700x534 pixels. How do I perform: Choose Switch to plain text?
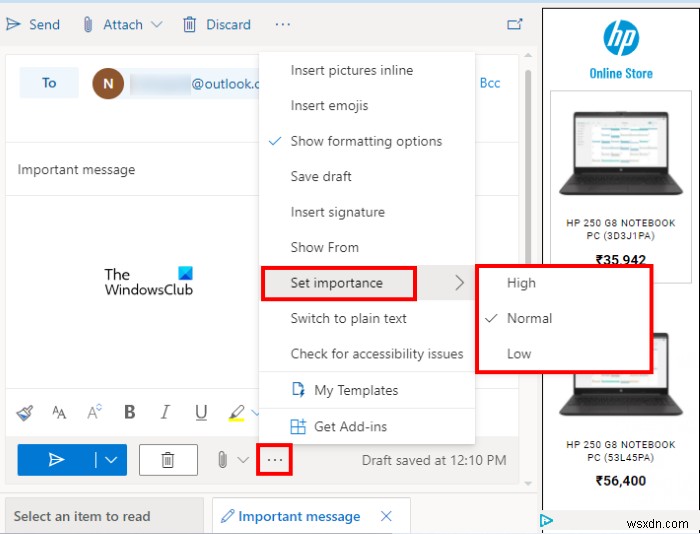(x=367, y=318)
